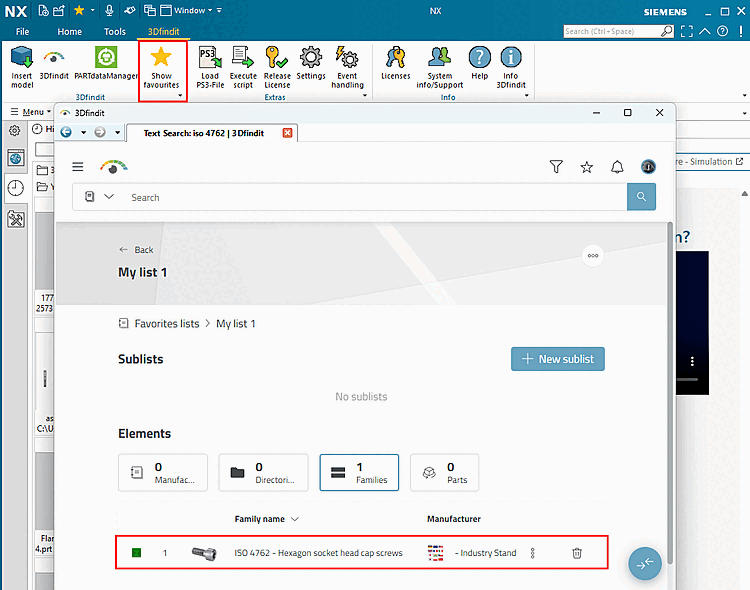Open the tools sidebar icon below the clock
Viewport: 750px width, 590px height.
click(x=16, y=219)
